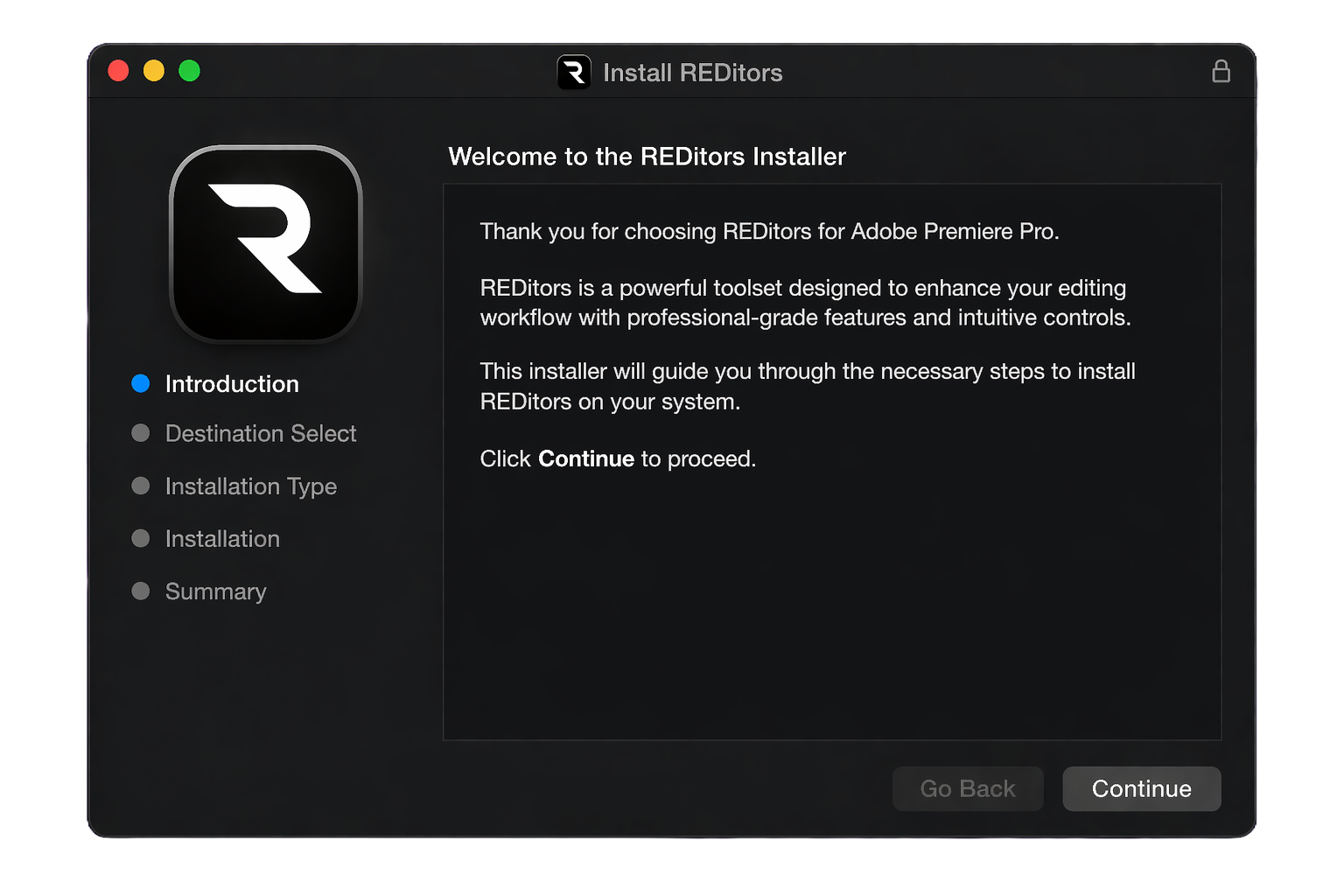Select the Installation Type step
Screen dimensions: 1344x896
pos(250,486)
